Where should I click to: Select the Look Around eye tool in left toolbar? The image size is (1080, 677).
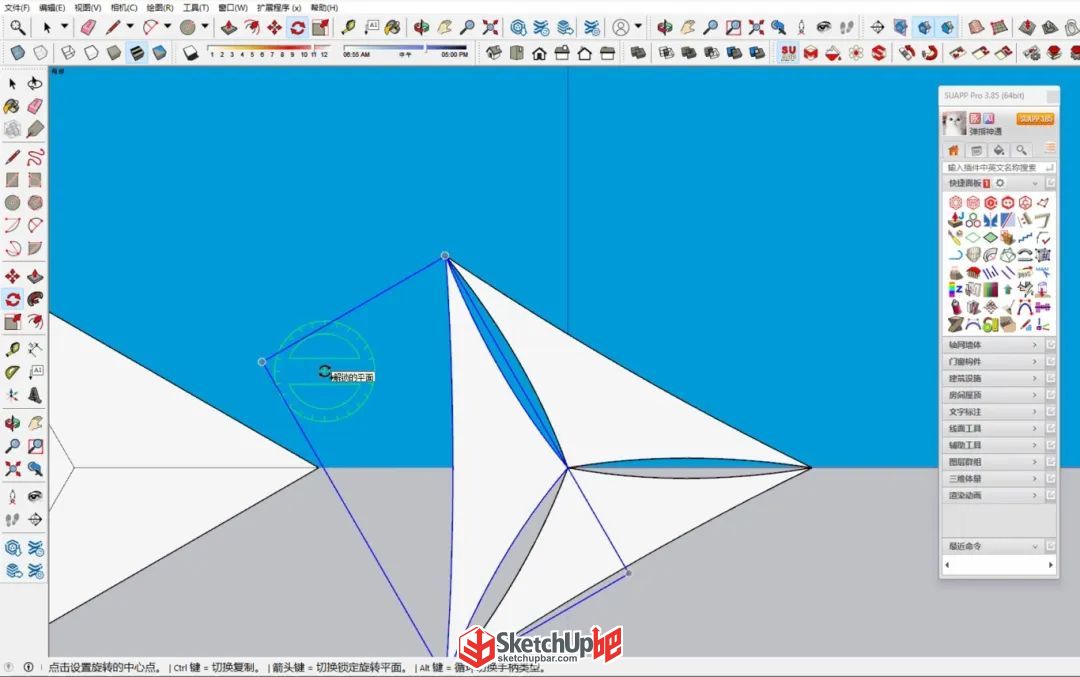click(35, 497)
